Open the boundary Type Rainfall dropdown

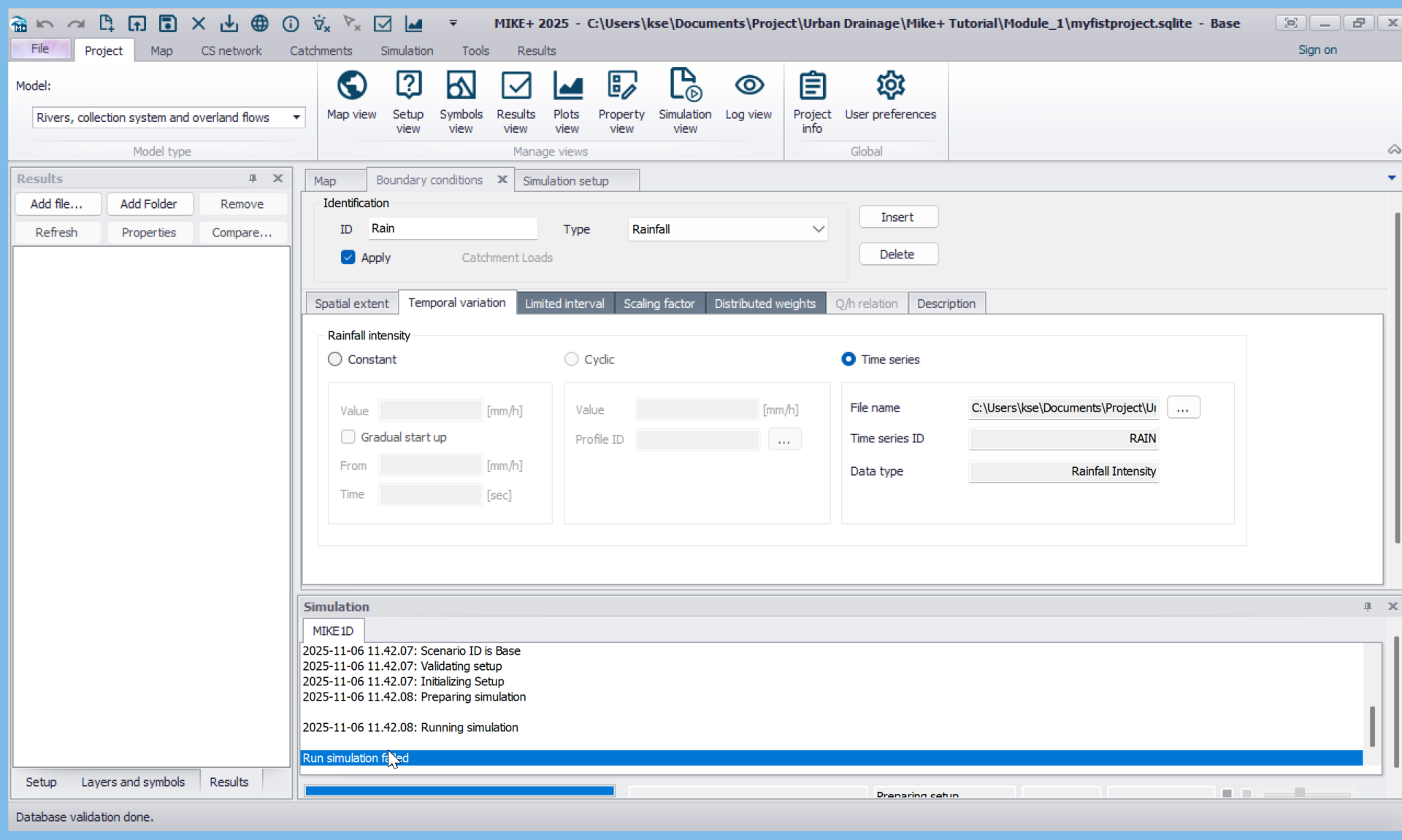click(x=818, y=229)
